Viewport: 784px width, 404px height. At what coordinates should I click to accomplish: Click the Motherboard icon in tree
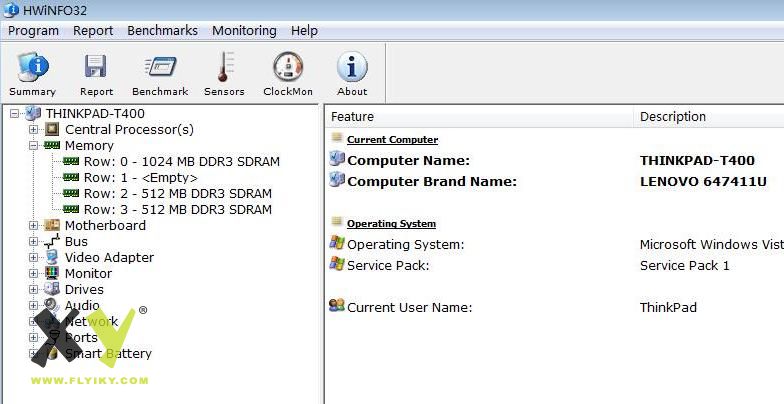tap(52, 226)
